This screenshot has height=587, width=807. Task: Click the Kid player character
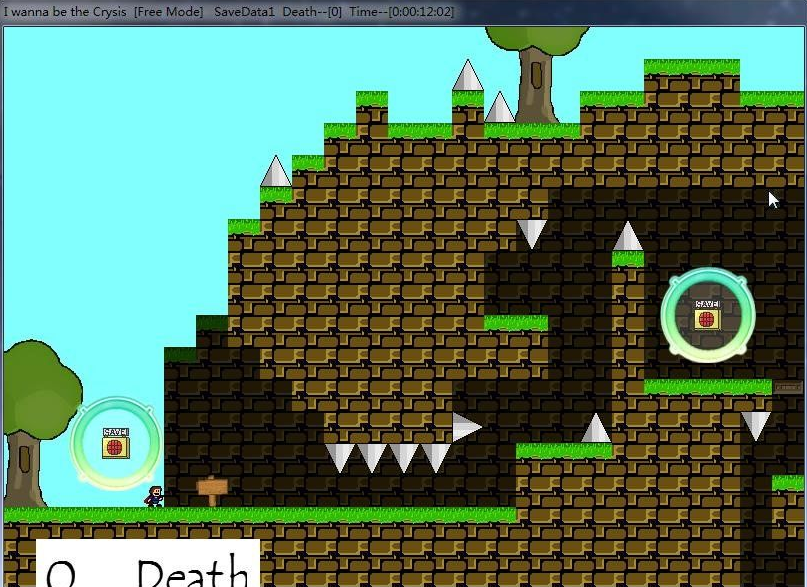tap(154, 496)
